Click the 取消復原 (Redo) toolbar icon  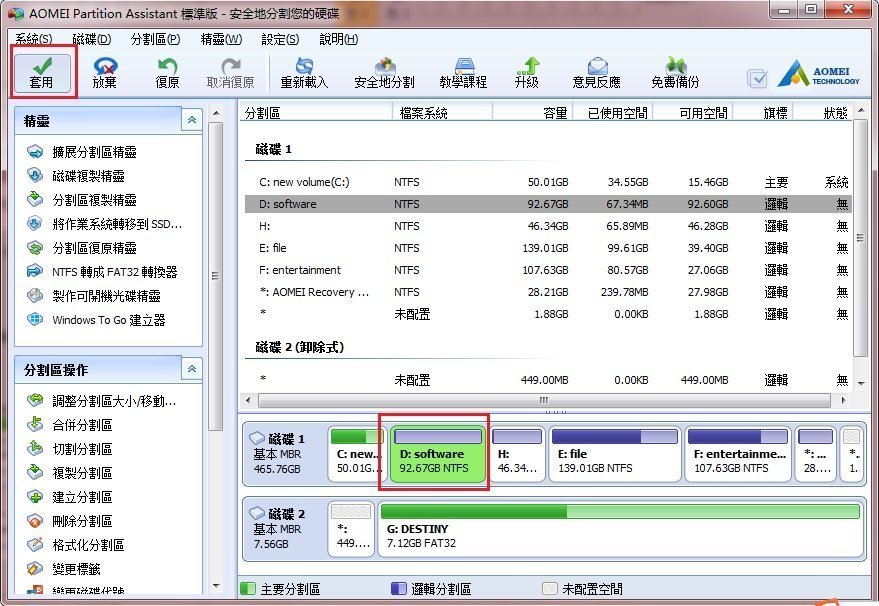(x=230, y=73)
